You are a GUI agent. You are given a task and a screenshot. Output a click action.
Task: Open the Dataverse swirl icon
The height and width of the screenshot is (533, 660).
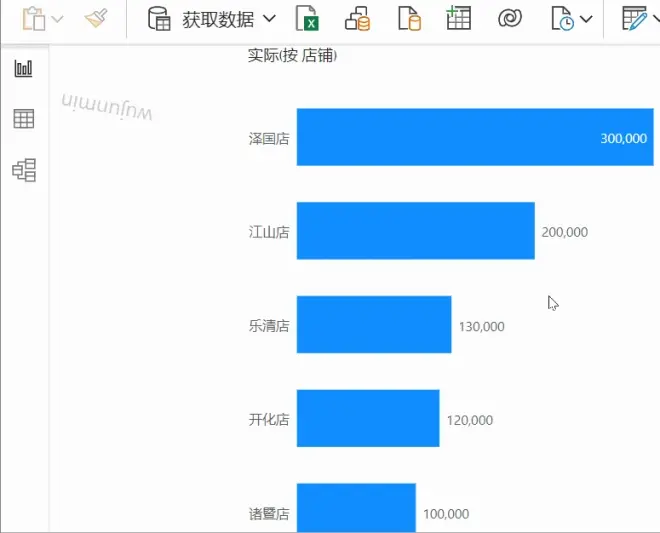pos(510,18)
